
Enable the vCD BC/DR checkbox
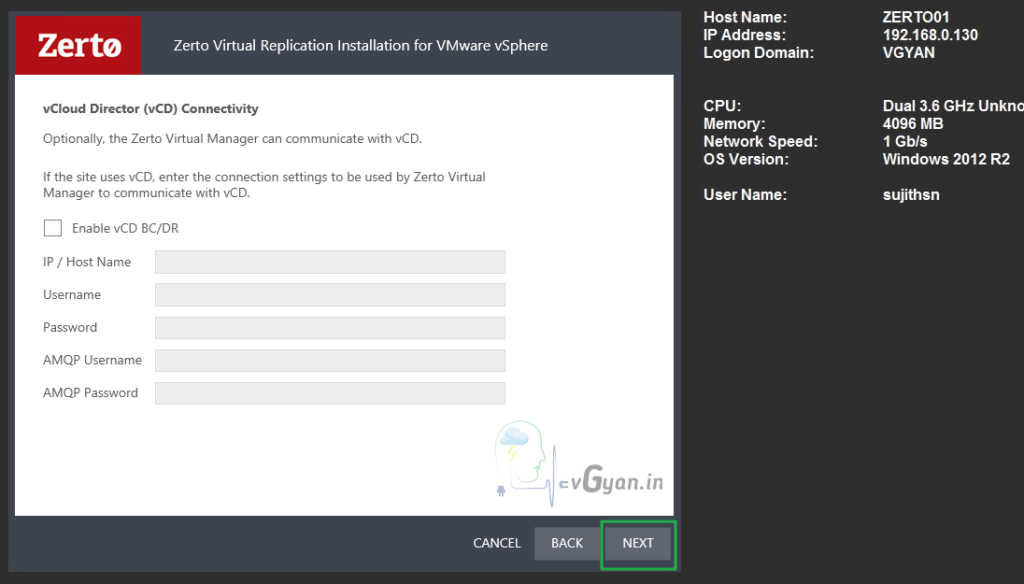tap(52, 228)
